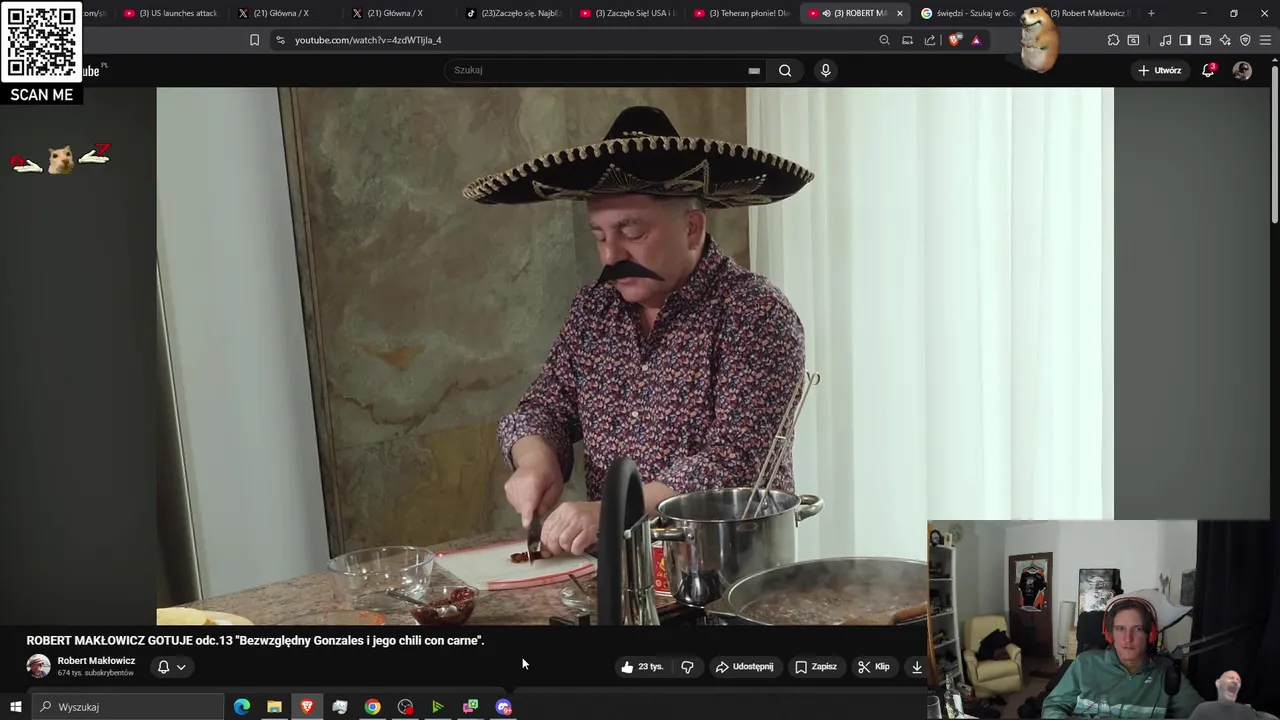This screenshot has width=1280, height=720.
Task: Open a new browser tab with plus
Action: (1151, 13)
